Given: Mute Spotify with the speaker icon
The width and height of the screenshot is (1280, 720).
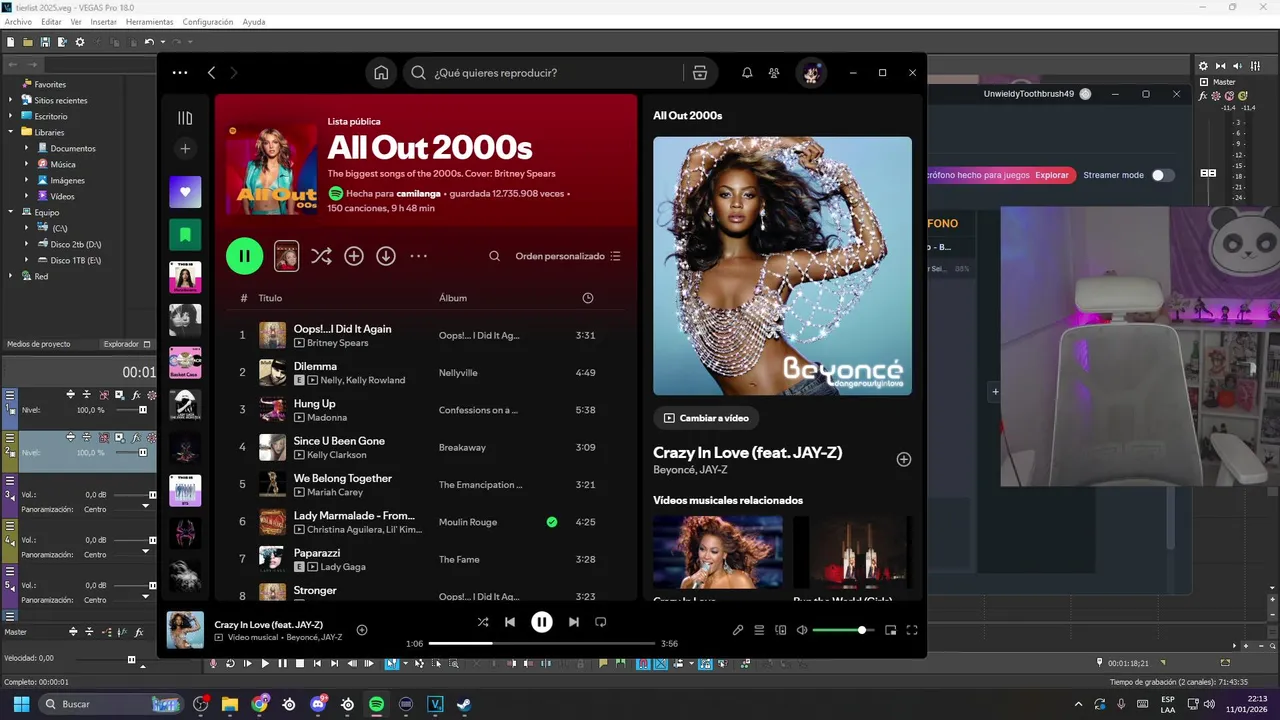Looking at the screenshot, I should pos(802,630).
